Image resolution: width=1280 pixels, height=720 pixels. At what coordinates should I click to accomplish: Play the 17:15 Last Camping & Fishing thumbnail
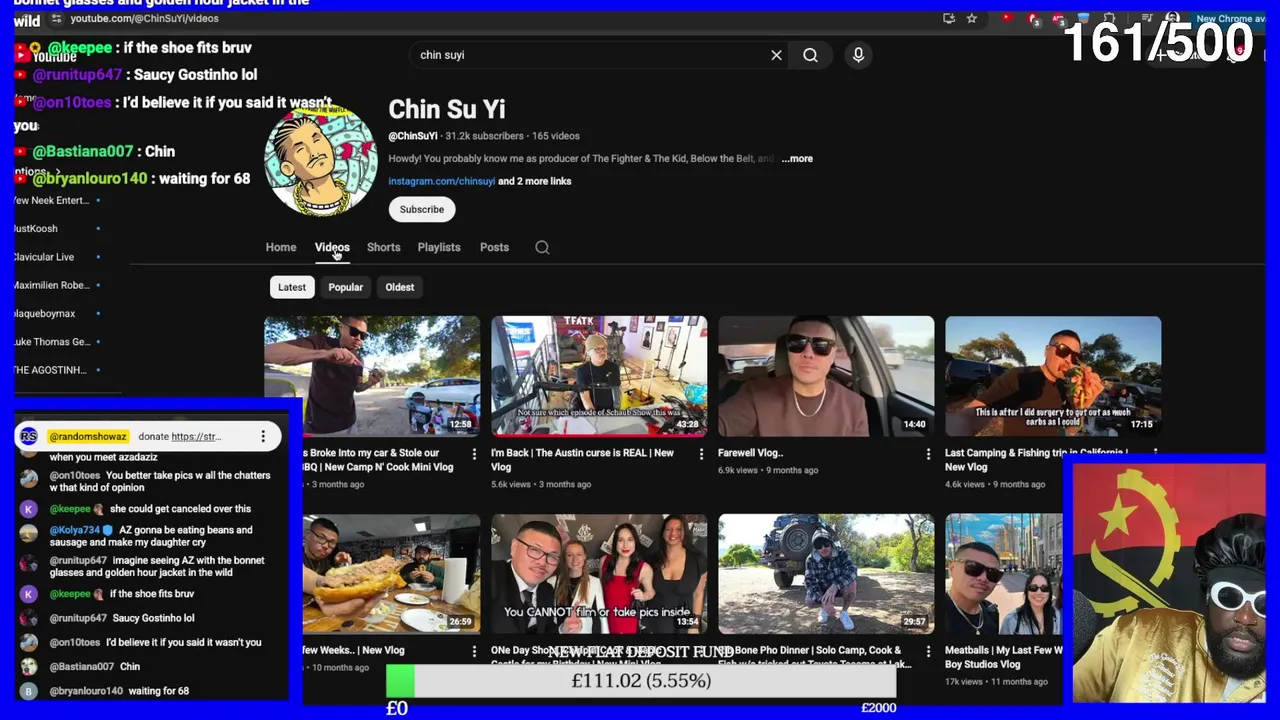point(1053,376)
